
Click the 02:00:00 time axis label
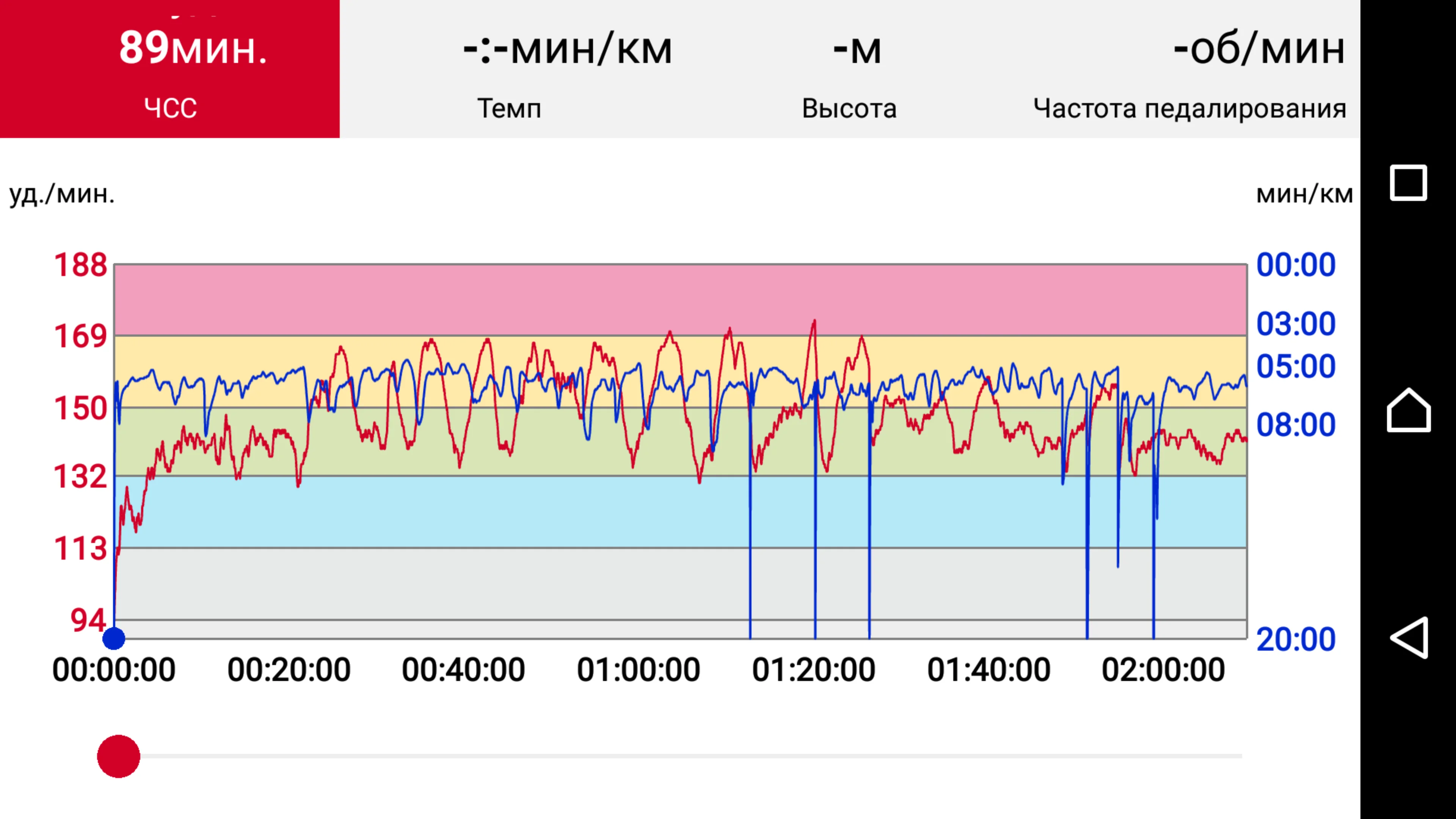[1163, 670]
